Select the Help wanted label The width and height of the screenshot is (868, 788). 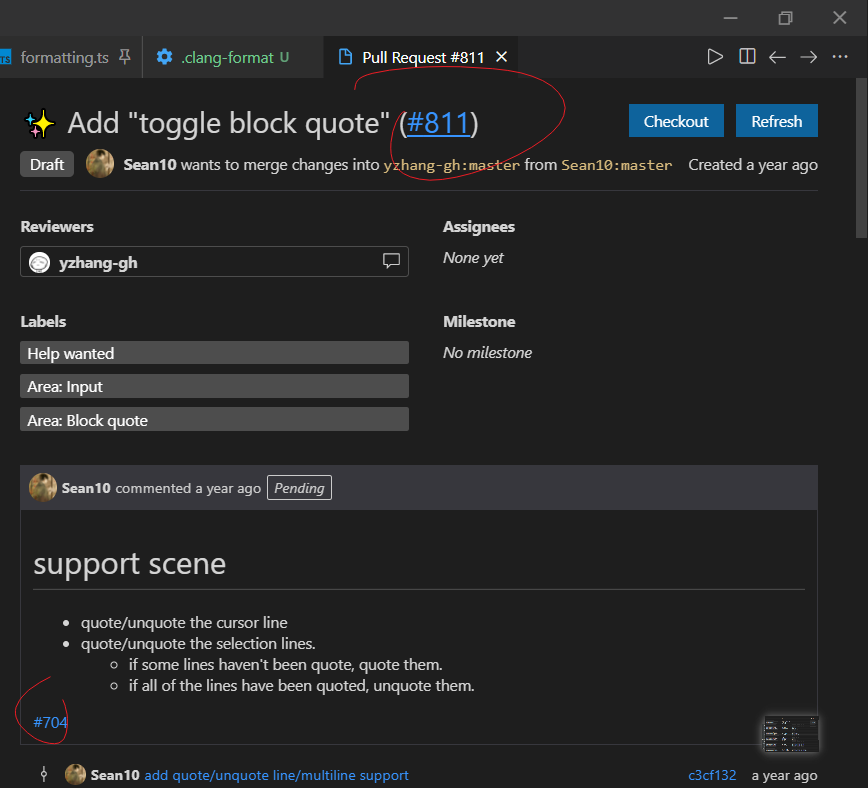click(214, 353)
